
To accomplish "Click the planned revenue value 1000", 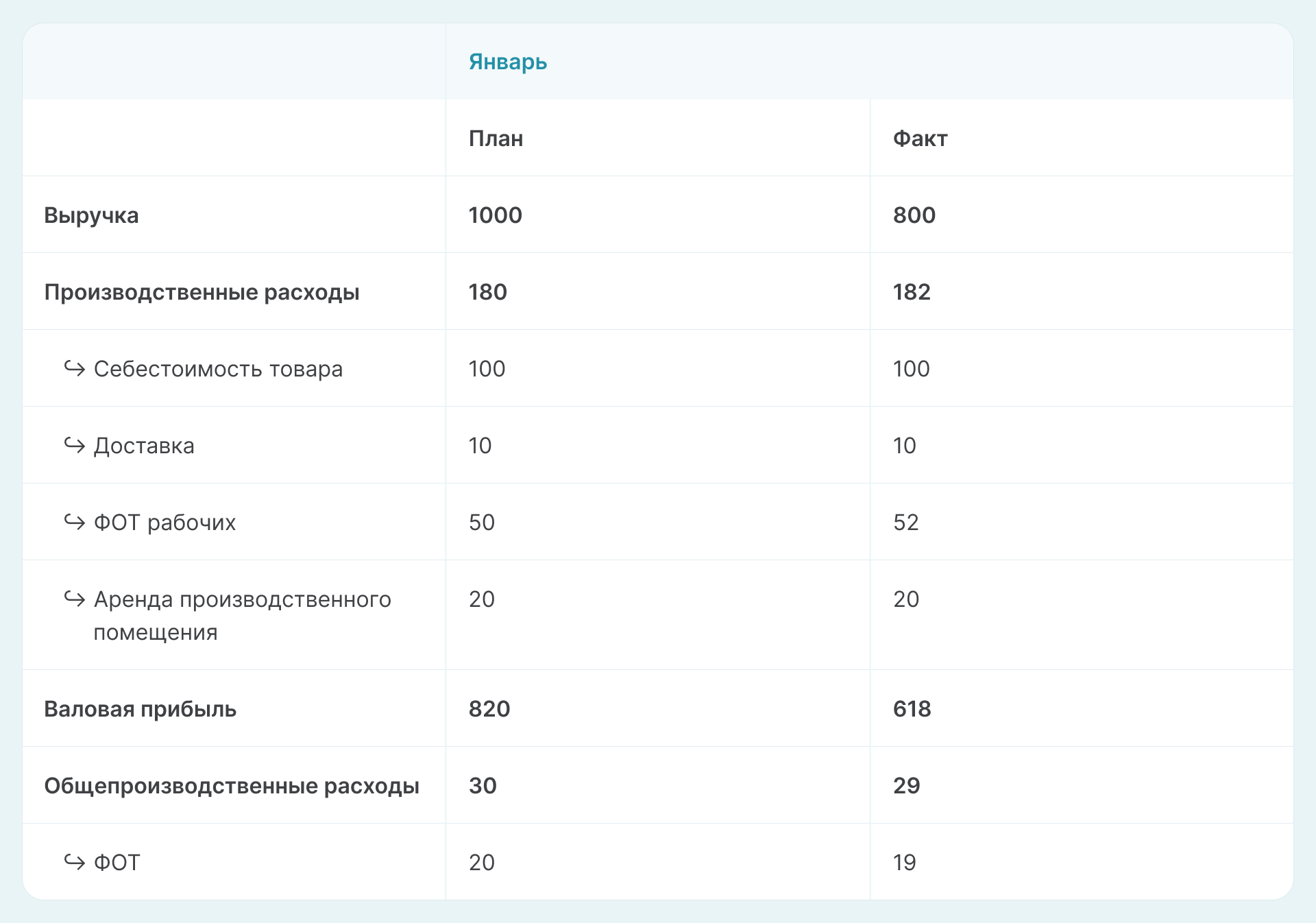I will pos(495,215).
